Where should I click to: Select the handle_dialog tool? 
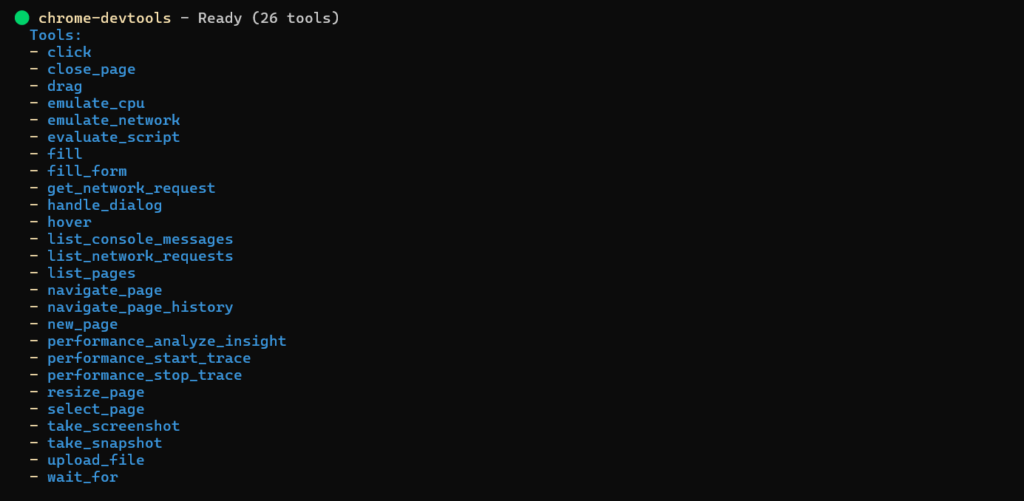tap(104, 205)
